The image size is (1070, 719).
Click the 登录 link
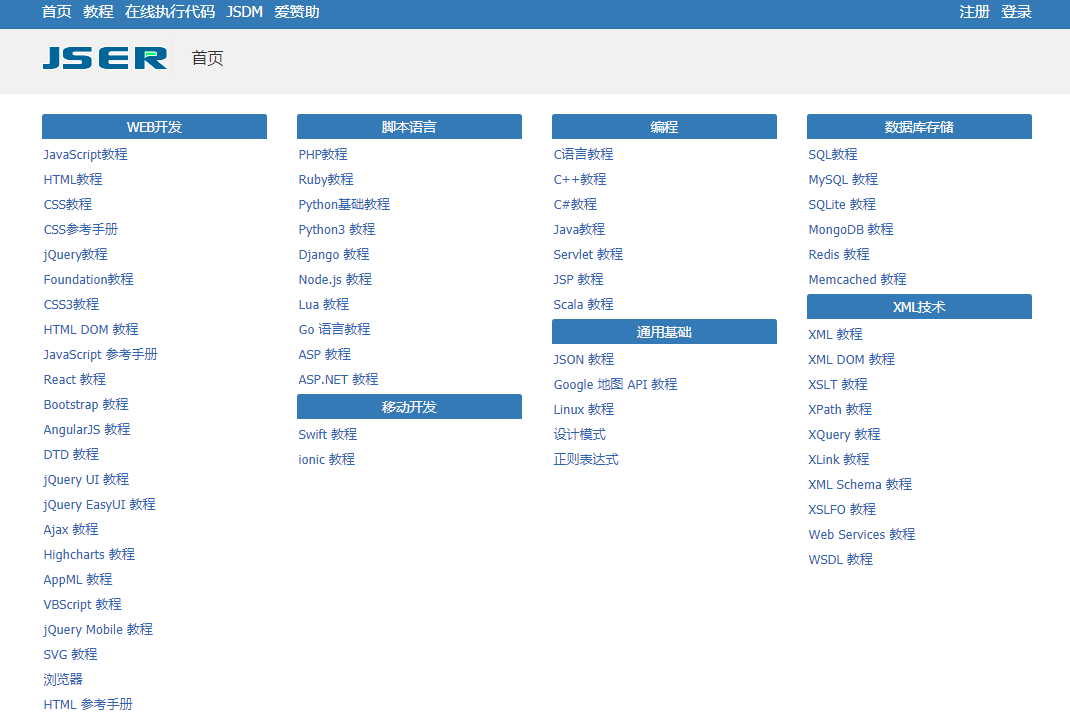point(1016,12)
